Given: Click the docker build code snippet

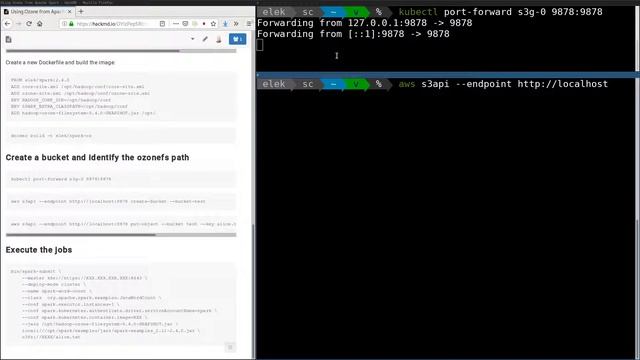Looking at the screenshot, I should tap(121, 136).
